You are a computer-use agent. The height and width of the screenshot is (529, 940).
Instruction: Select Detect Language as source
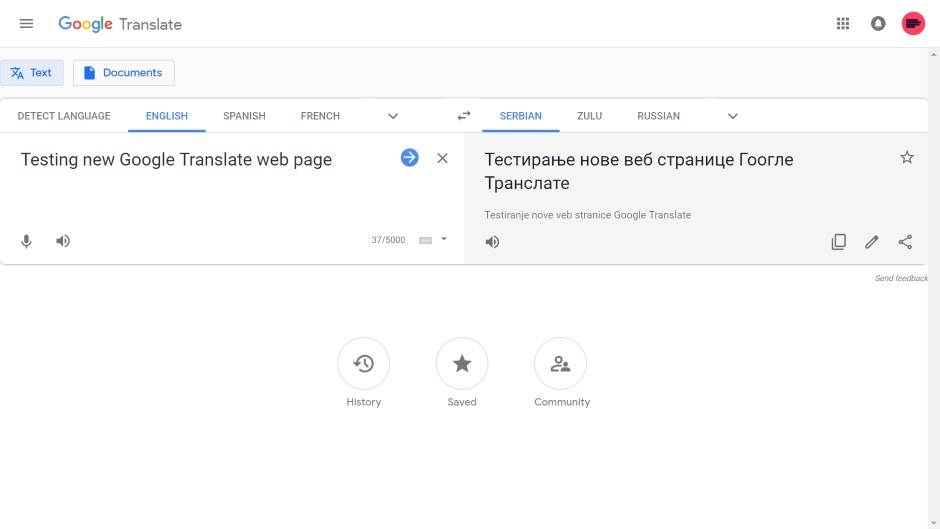click(64, 116)
